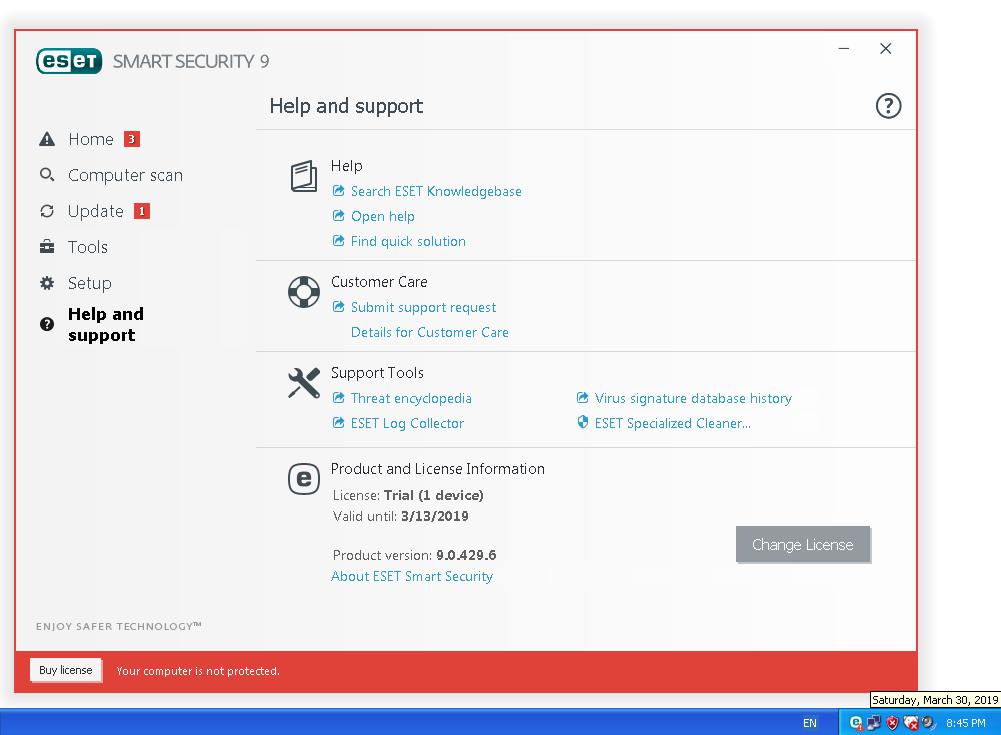The width and height of the screenshot is (1001, 735).
Task: Open Submit support request link
Action: pos(423,308)
